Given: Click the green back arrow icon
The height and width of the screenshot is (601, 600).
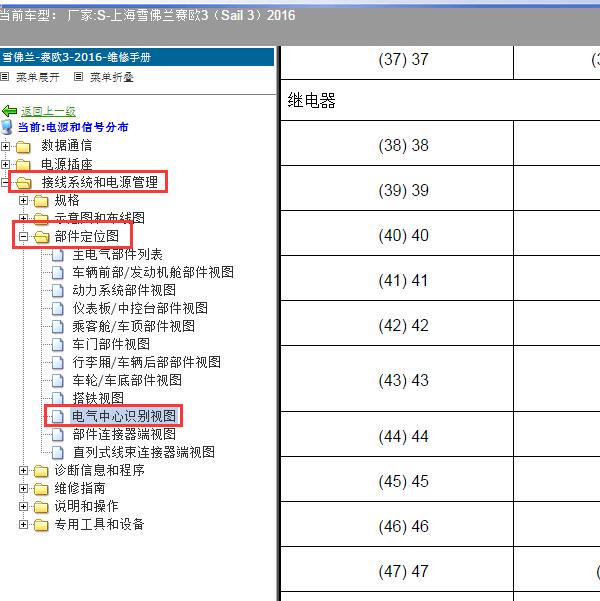Looking at the screenshot, I should pos(10,111).
